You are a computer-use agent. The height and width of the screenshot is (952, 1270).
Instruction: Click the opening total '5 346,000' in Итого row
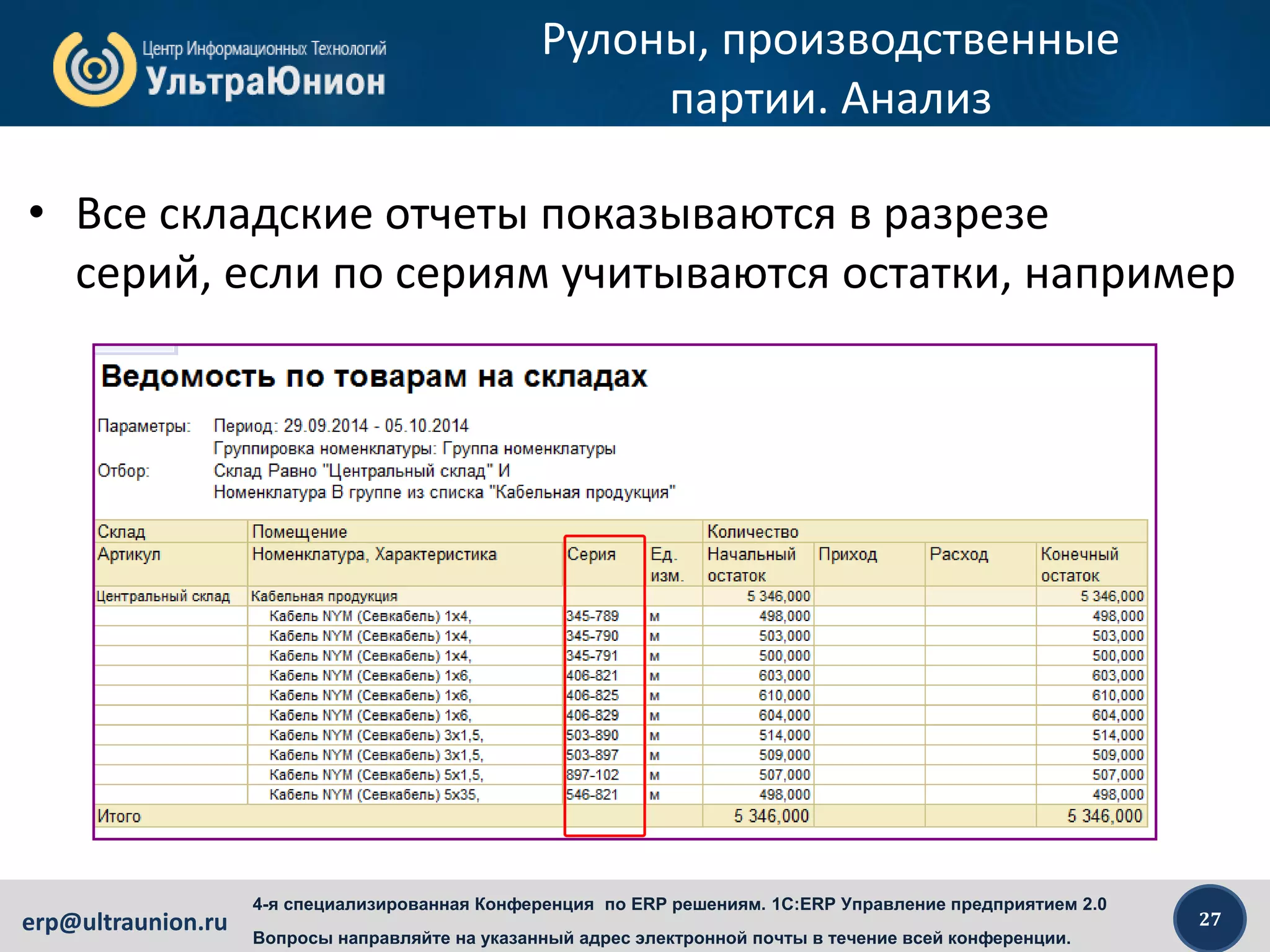pyautogui.click(x=771, y=816)
